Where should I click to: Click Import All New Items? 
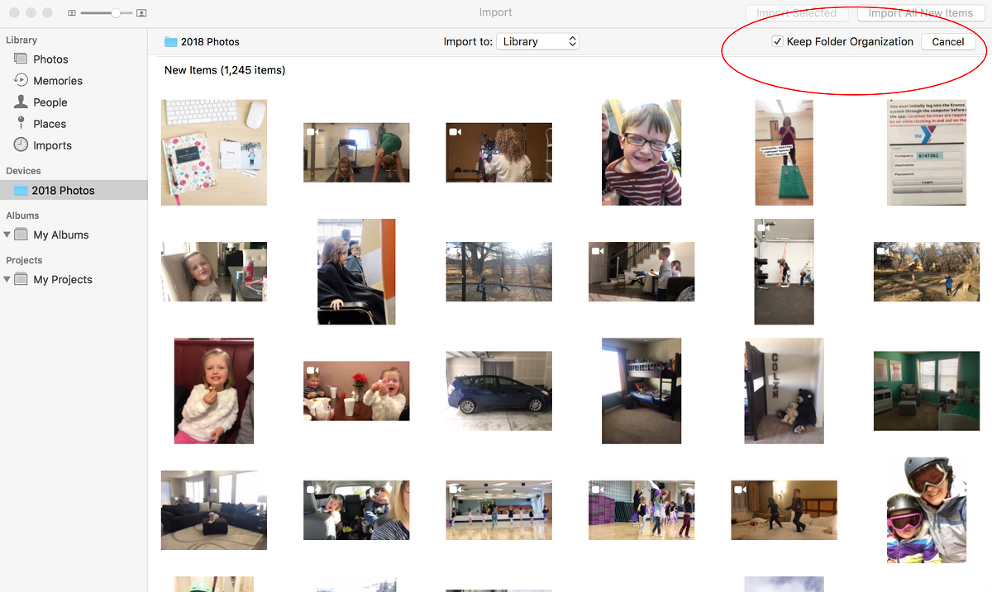(x=920, y=14)
